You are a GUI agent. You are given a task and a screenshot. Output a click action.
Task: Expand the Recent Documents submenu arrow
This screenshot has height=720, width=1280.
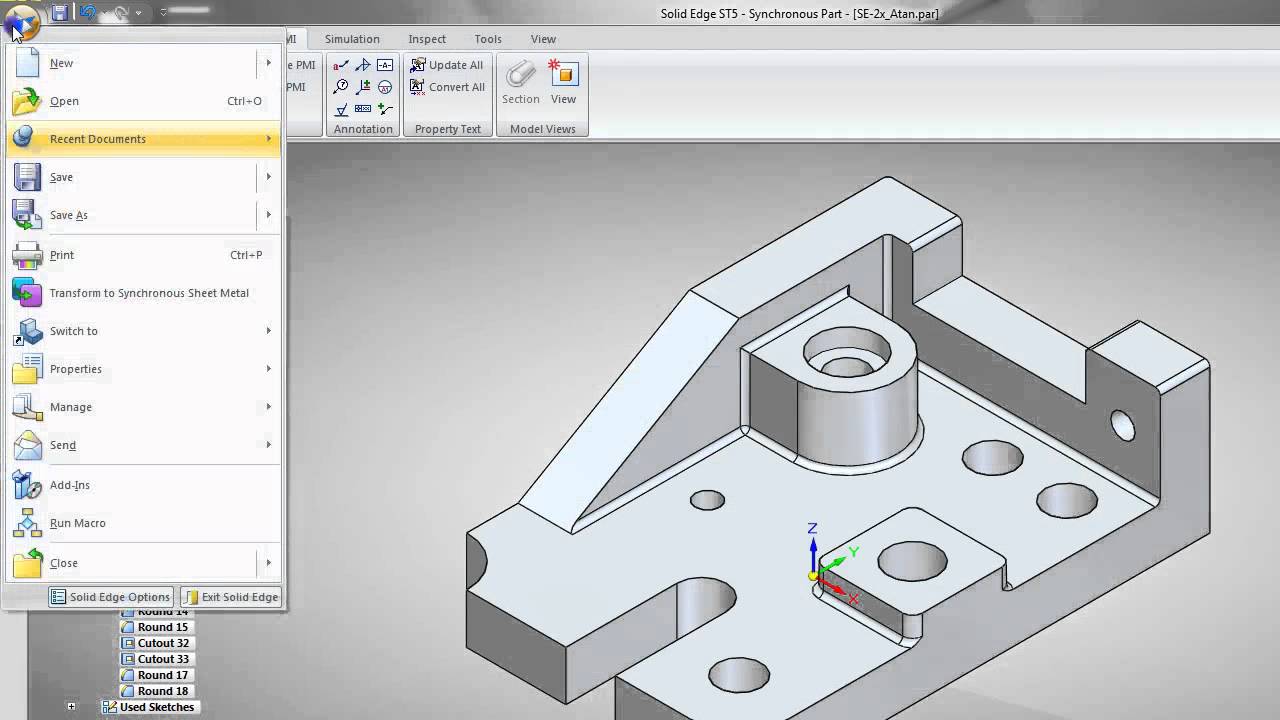(x=268, y=139)
